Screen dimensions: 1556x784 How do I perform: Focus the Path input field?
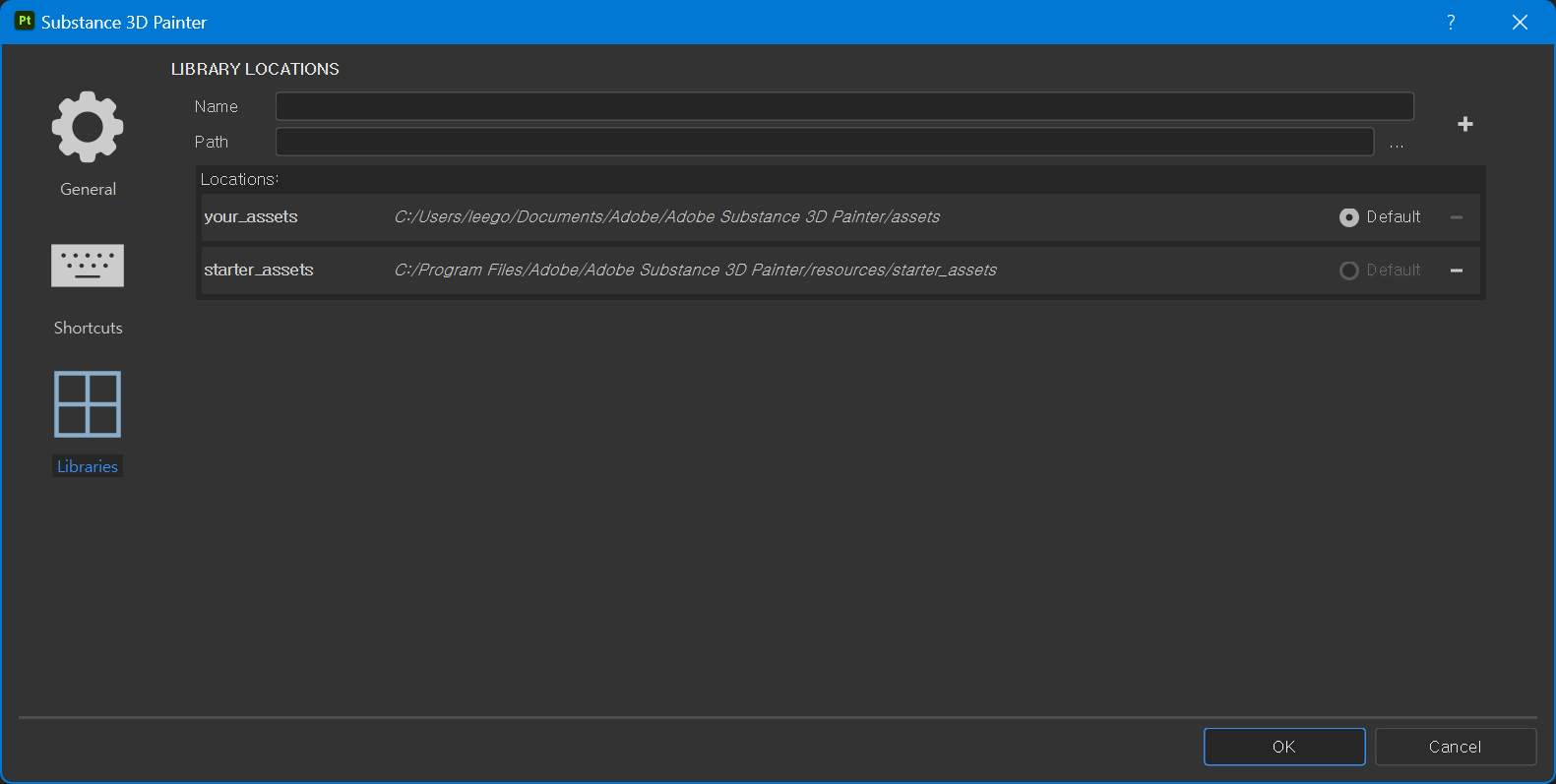825,142
